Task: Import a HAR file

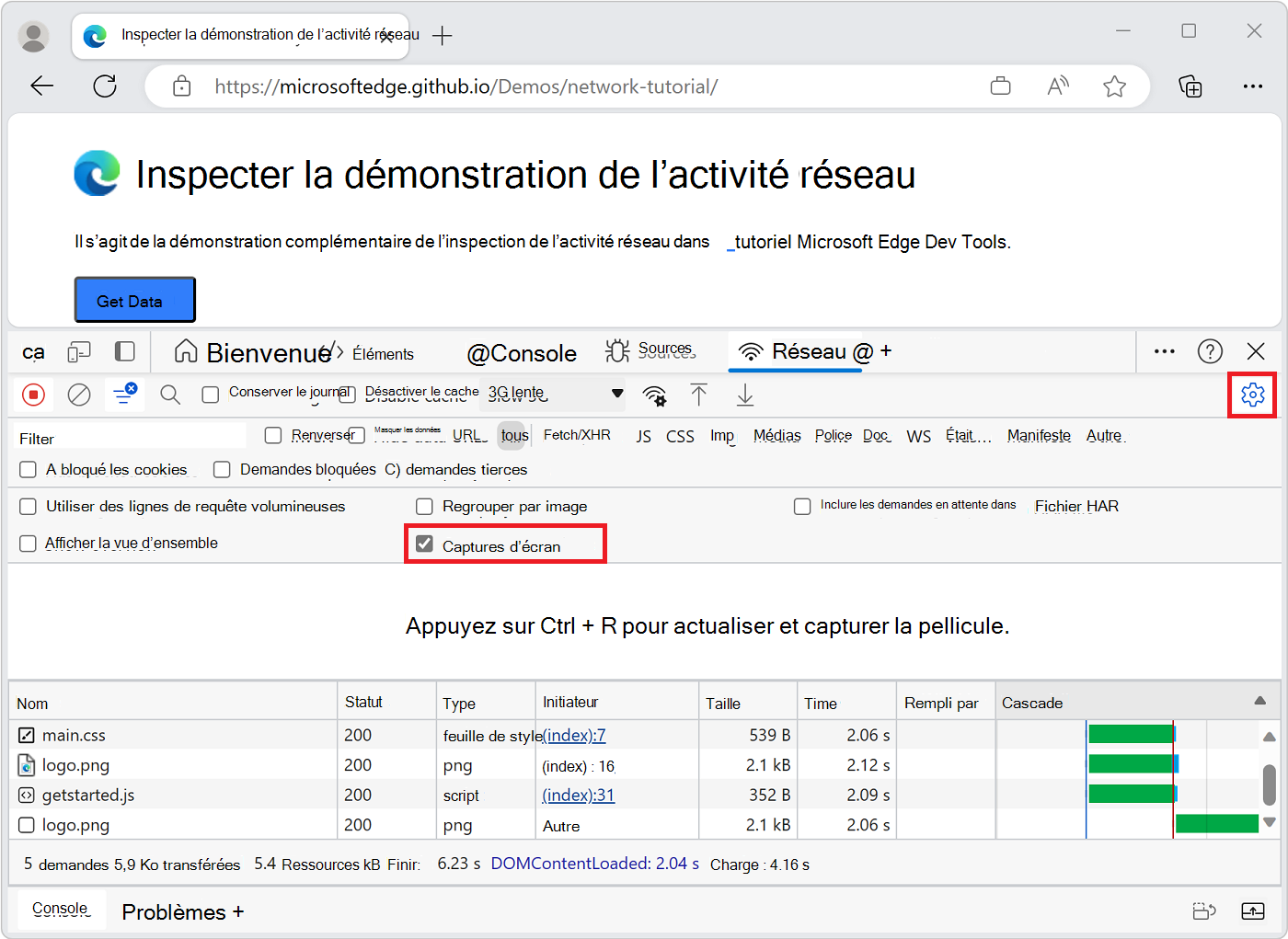Action: pos(699,395)
